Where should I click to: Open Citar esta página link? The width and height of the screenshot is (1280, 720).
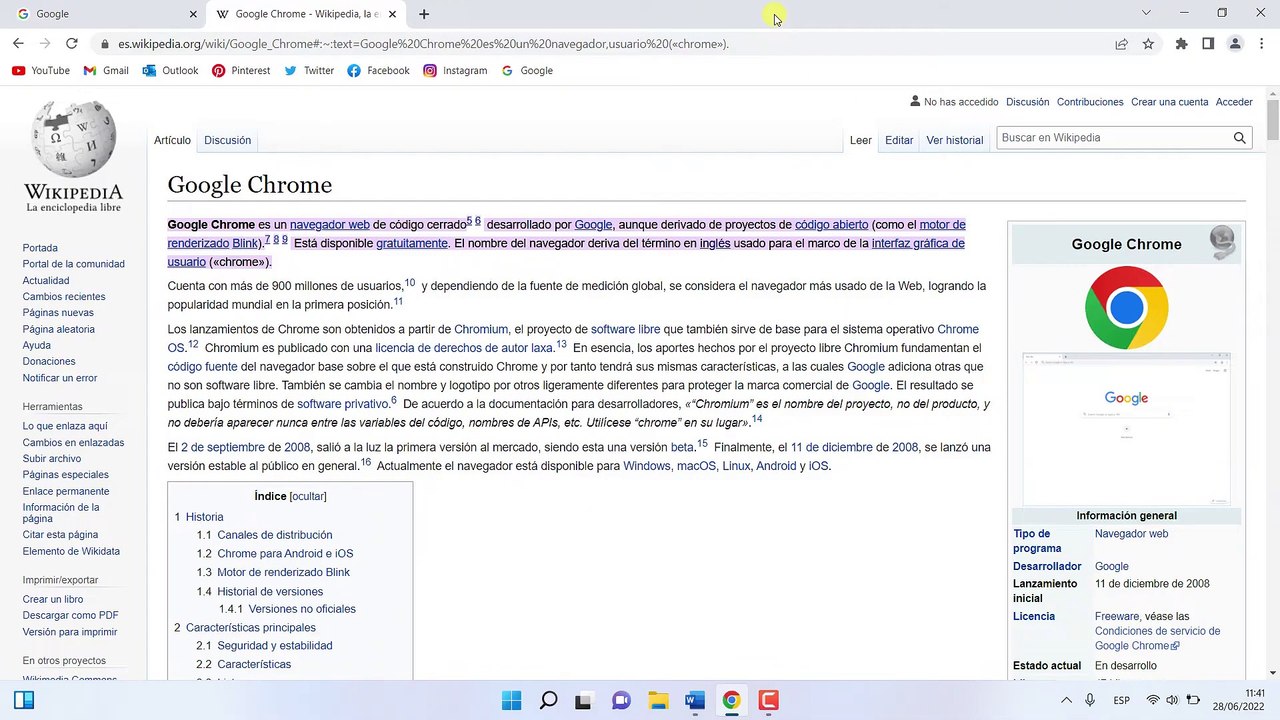60,535
